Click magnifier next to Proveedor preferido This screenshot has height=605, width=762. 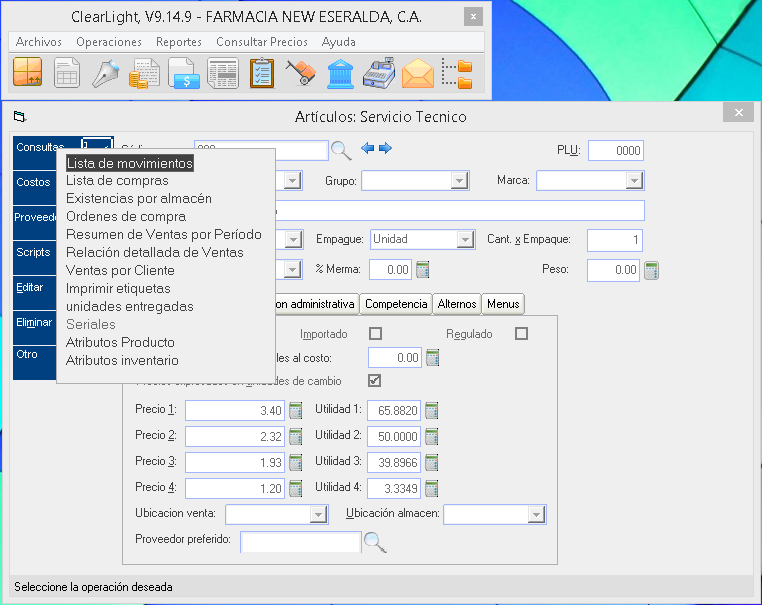click(x=375, y=542)
